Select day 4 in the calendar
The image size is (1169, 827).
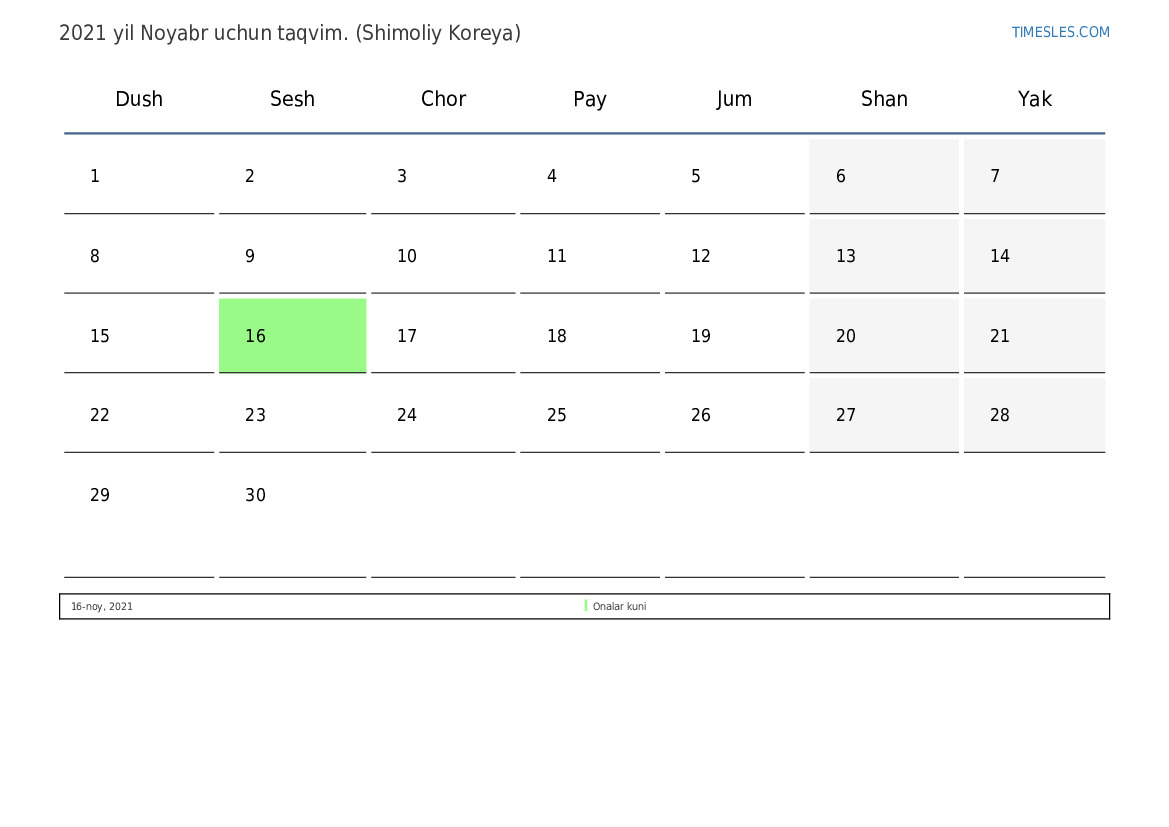(x=590, y=177)
